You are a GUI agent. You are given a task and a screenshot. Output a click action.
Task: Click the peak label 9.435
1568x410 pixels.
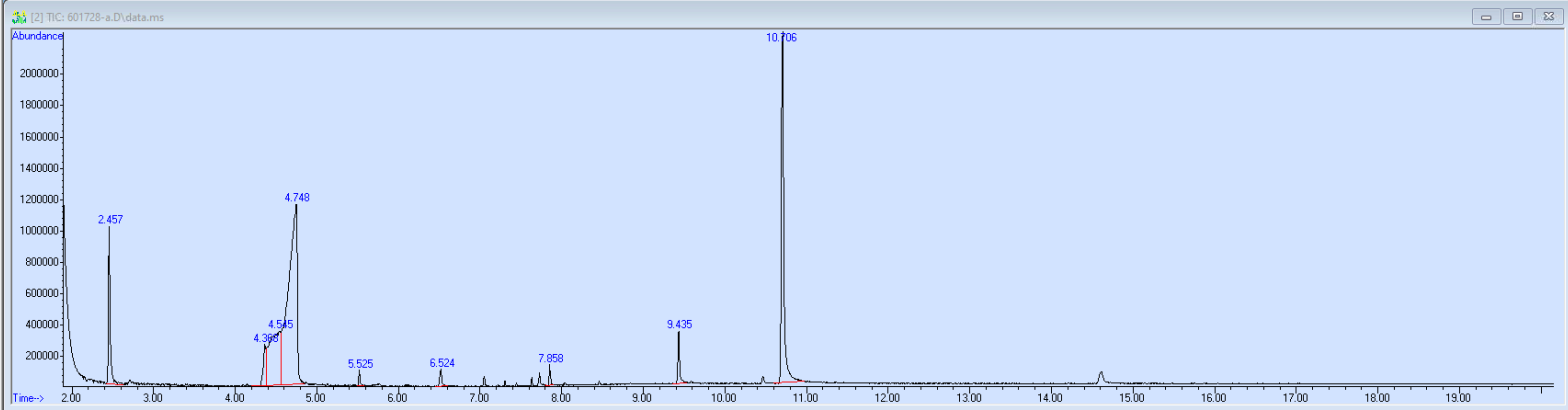click(680, 324)
